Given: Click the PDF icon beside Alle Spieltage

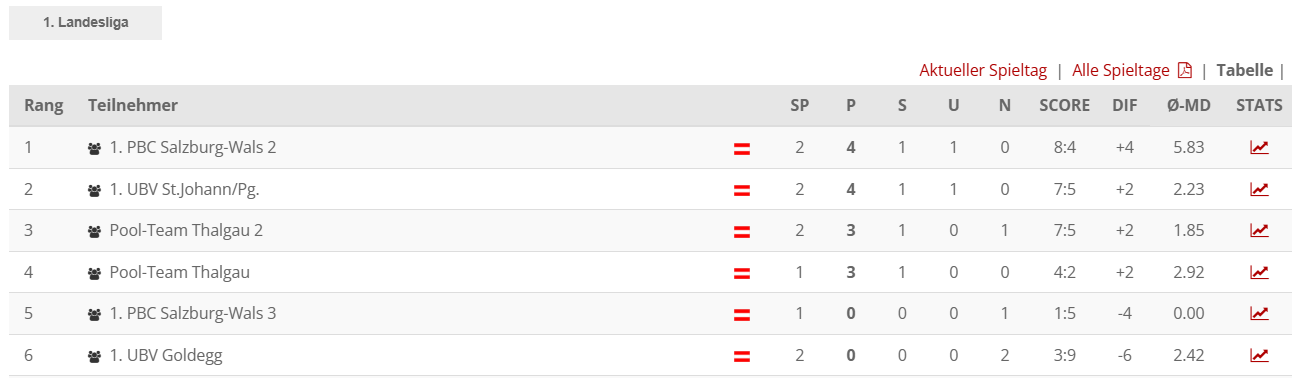Looking at the screenshot, I should tap(1185, 70).
